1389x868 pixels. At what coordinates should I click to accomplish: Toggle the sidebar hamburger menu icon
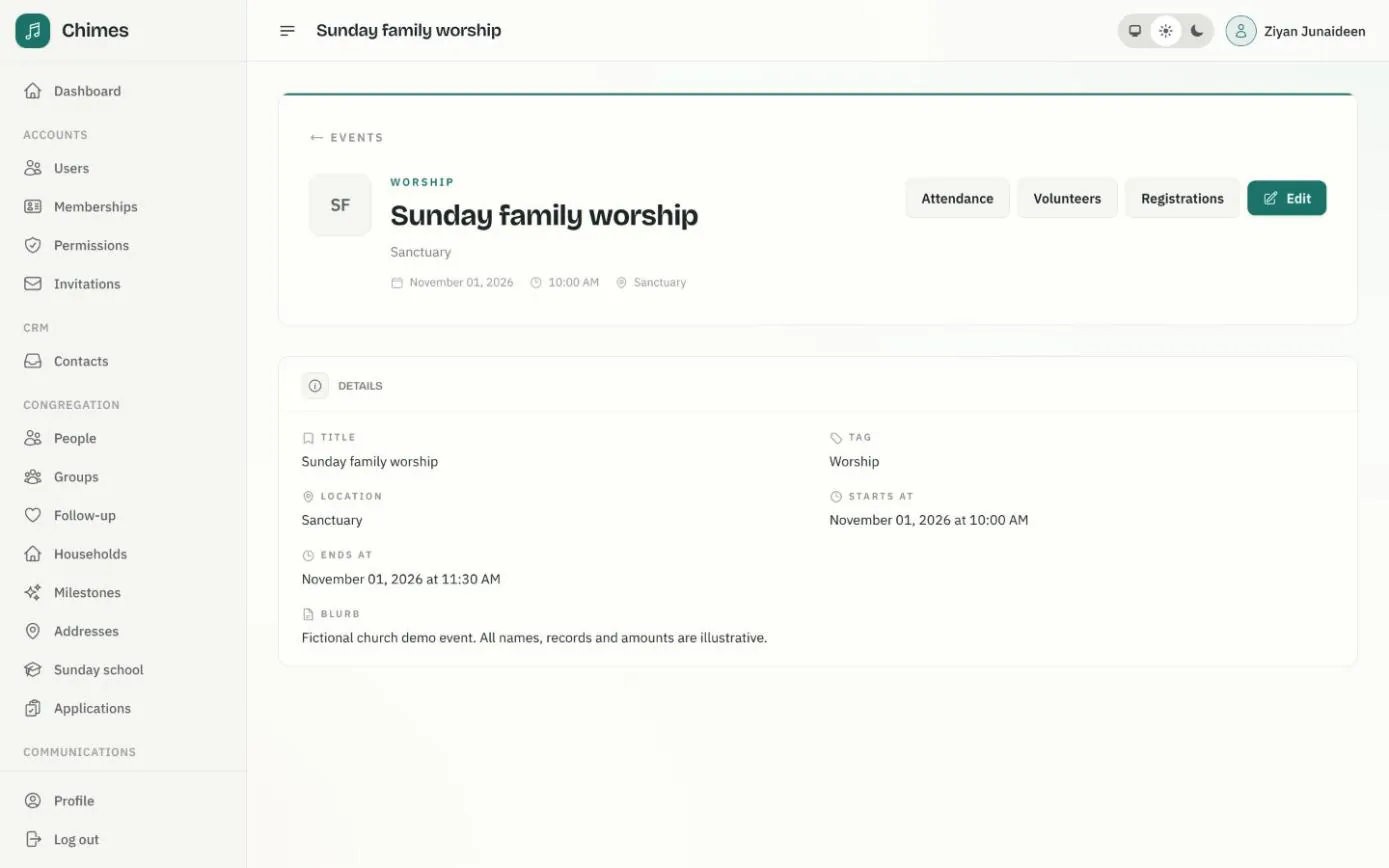pos(287,31)
